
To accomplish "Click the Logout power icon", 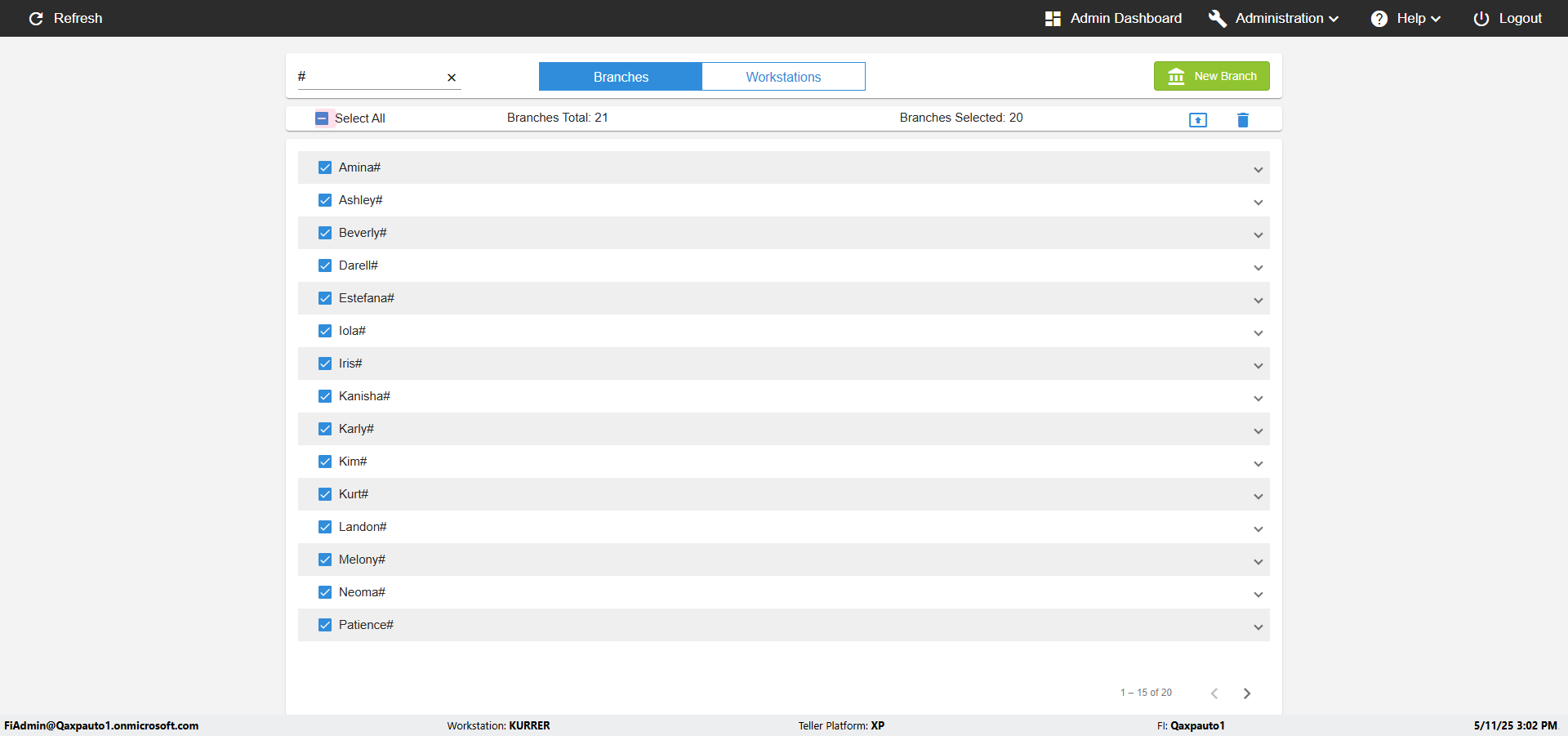I will (x=1481, y=18).
